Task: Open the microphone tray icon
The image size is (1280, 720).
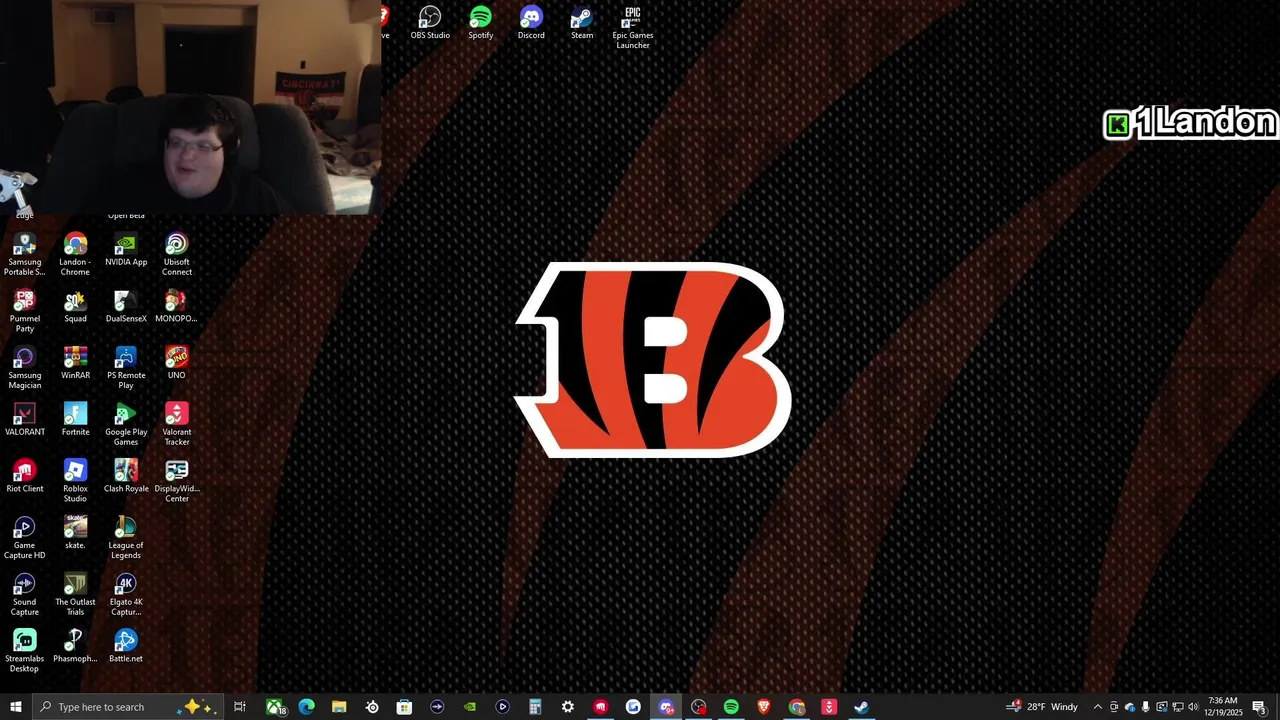Action: point(1145,707)
